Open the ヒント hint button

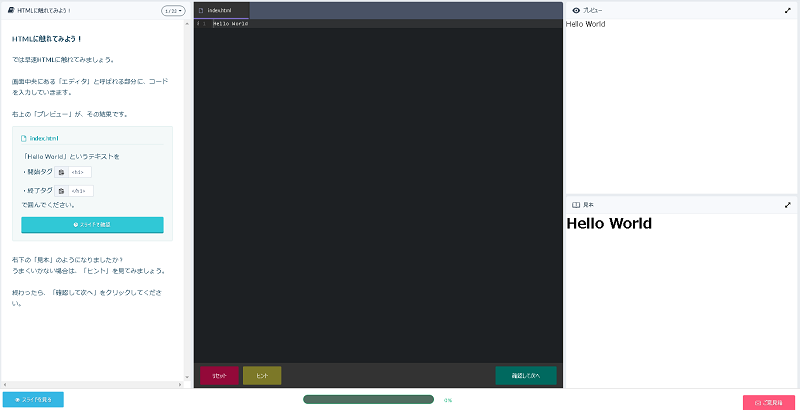coord(262,376)
